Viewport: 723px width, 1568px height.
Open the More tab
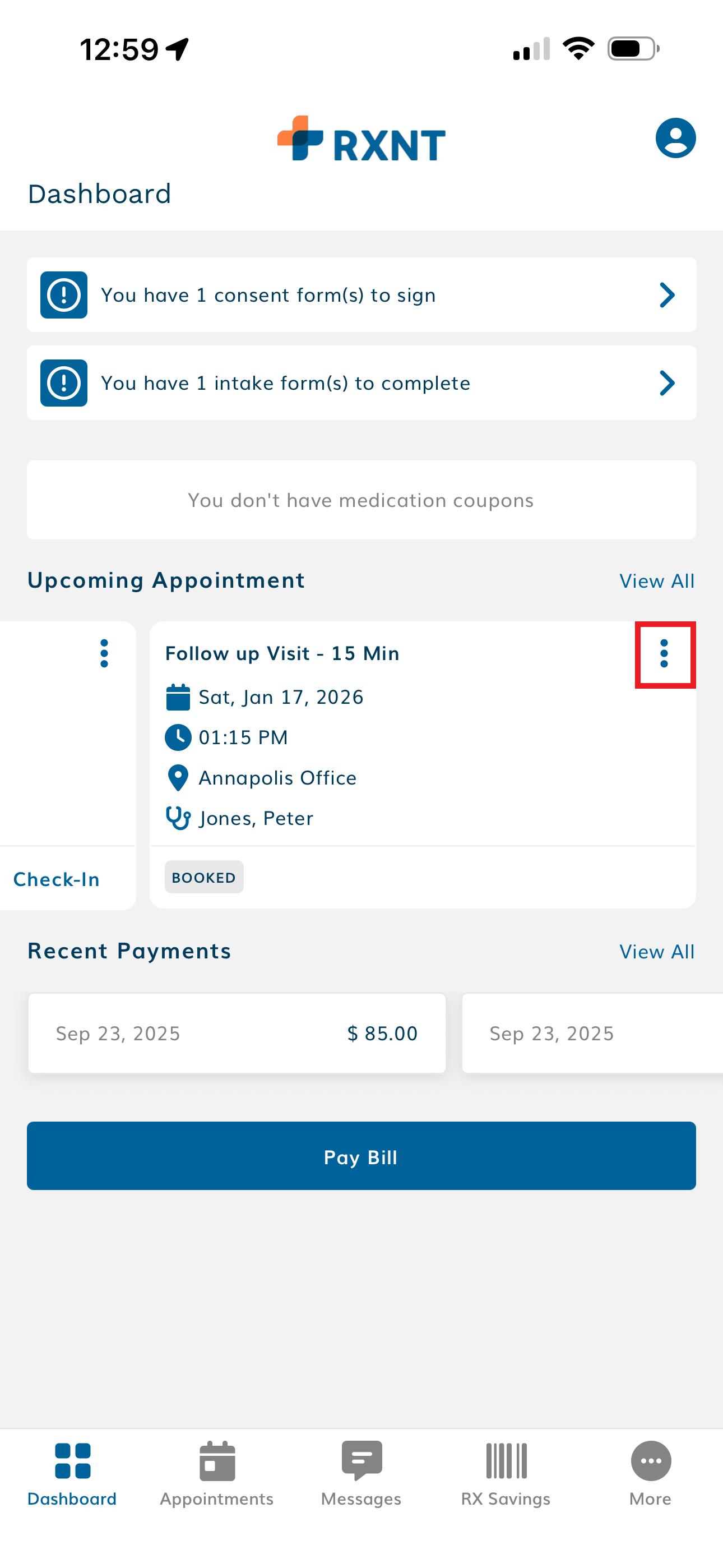click(650, 1473)
